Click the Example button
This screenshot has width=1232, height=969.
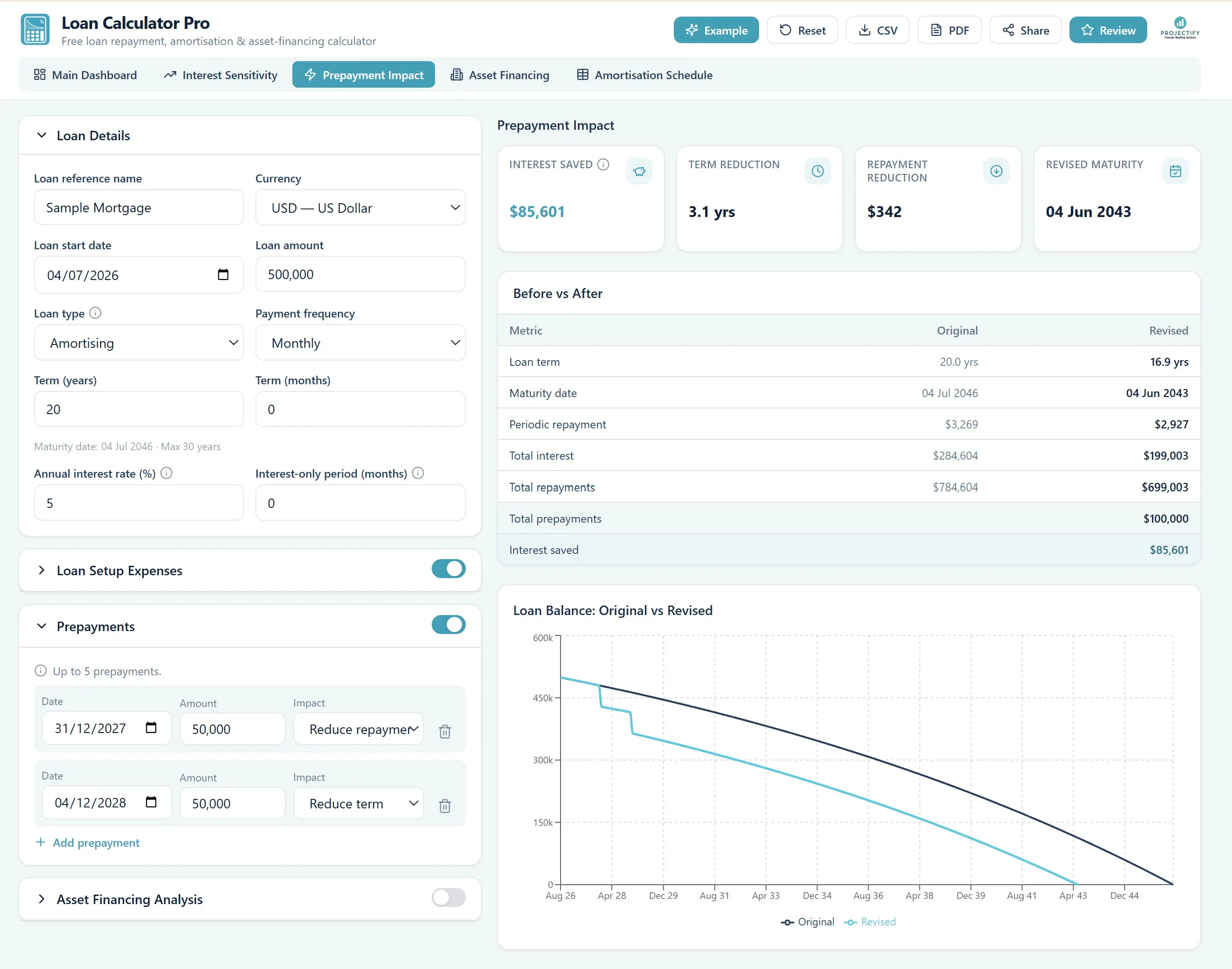pos(716,30)
